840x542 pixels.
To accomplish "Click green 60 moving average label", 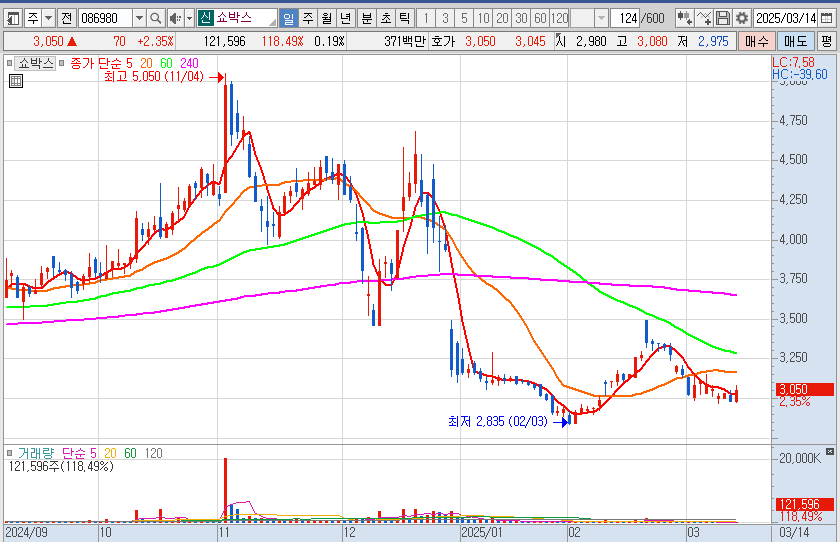I will [167, 63].
